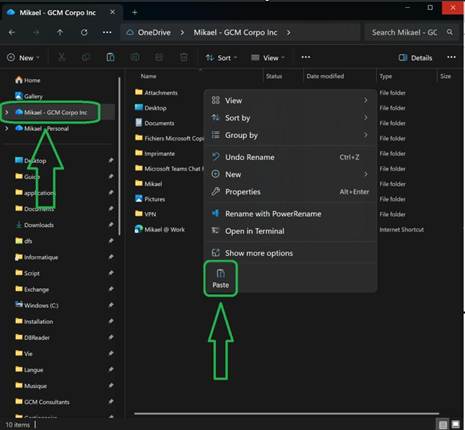The image size is (465, 430).
Task: Open the Sort by submenu
Action: coord(289,118)
